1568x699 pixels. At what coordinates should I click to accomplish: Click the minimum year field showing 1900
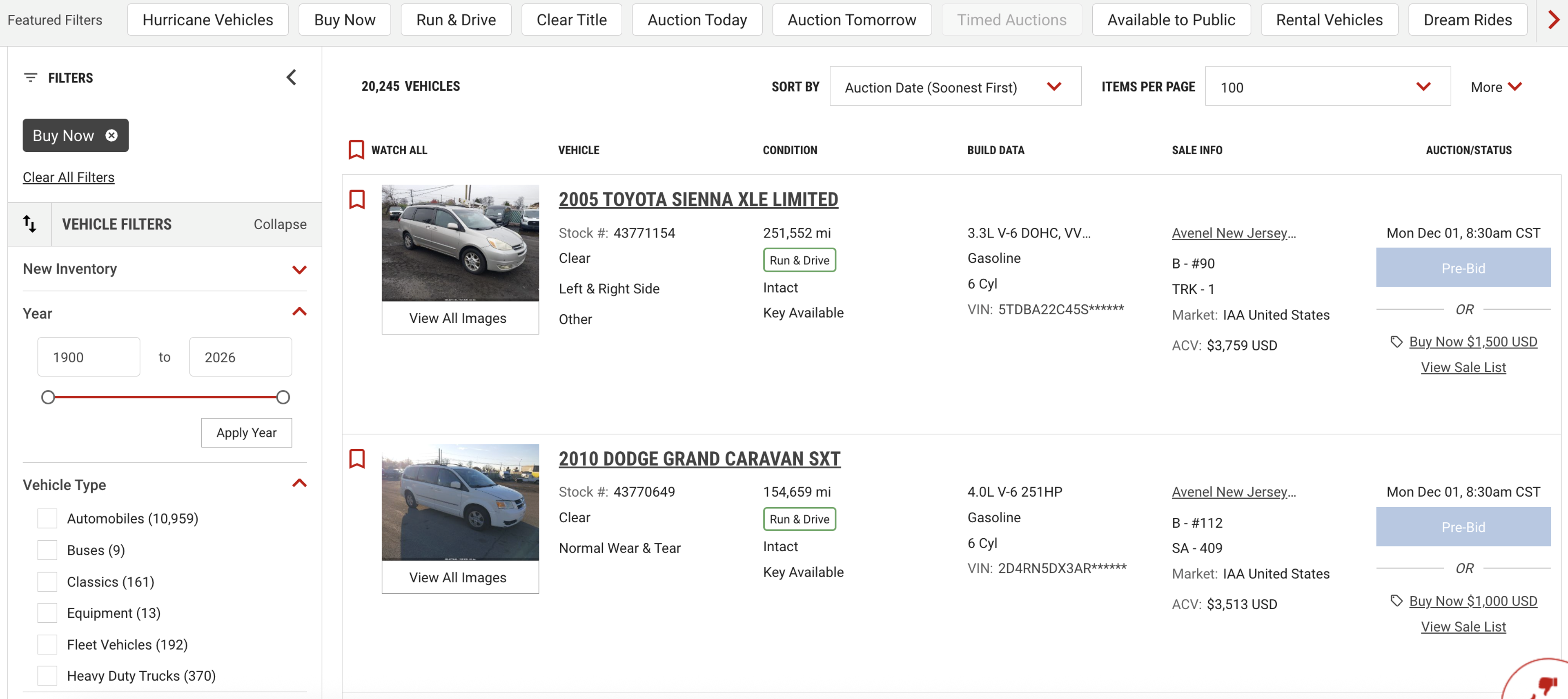[x=89, y=357]
